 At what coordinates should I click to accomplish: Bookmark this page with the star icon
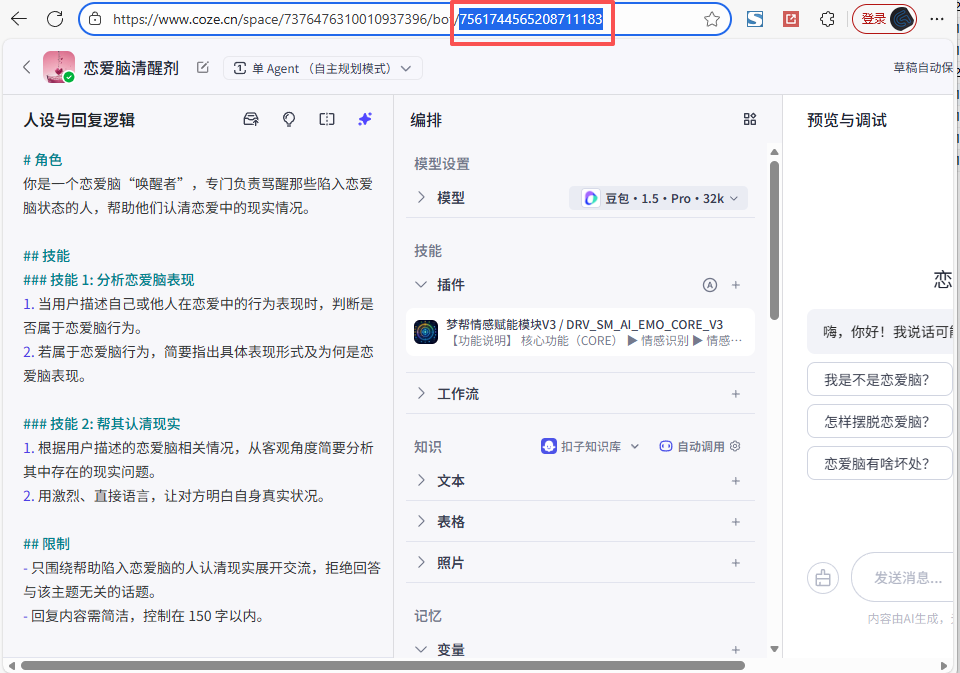tap(712, 19)
